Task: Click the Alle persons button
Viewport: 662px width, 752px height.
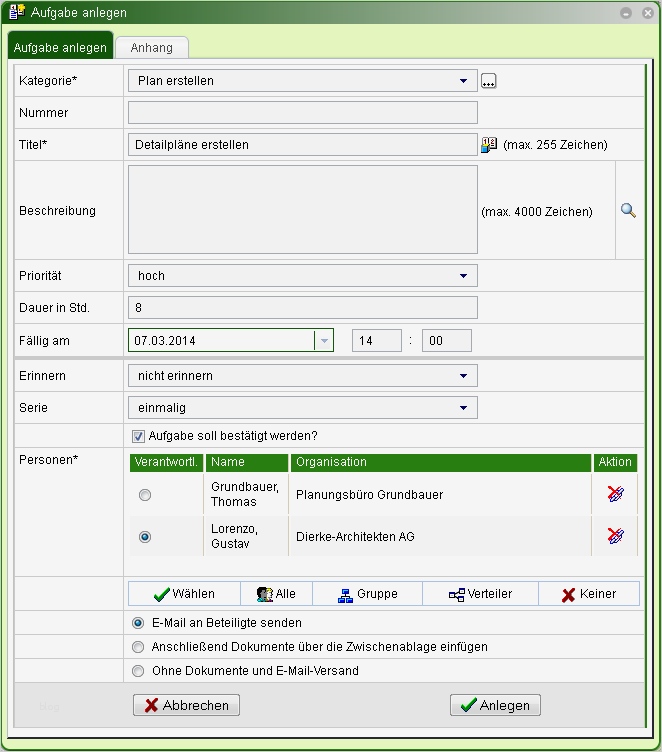Action: click(x=276, y=594)
